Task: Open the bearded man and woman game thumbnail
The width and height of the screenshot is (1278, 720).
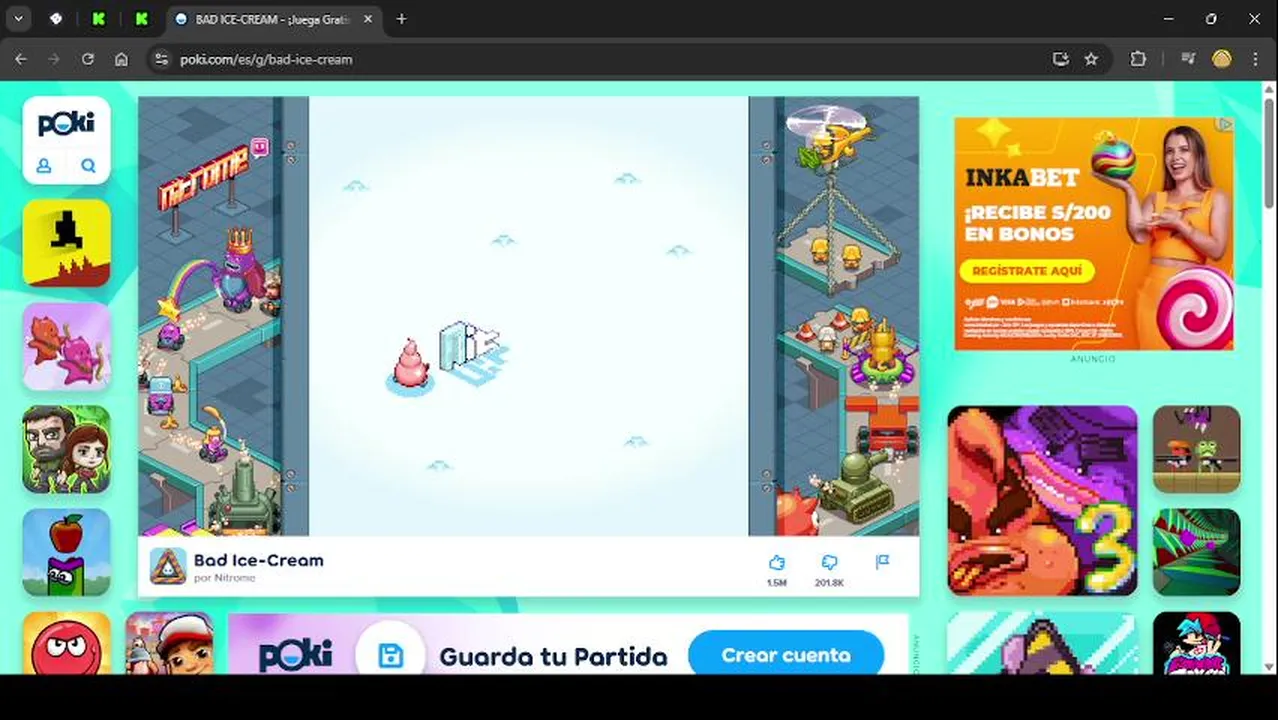Action: click(x=66, y=449)
